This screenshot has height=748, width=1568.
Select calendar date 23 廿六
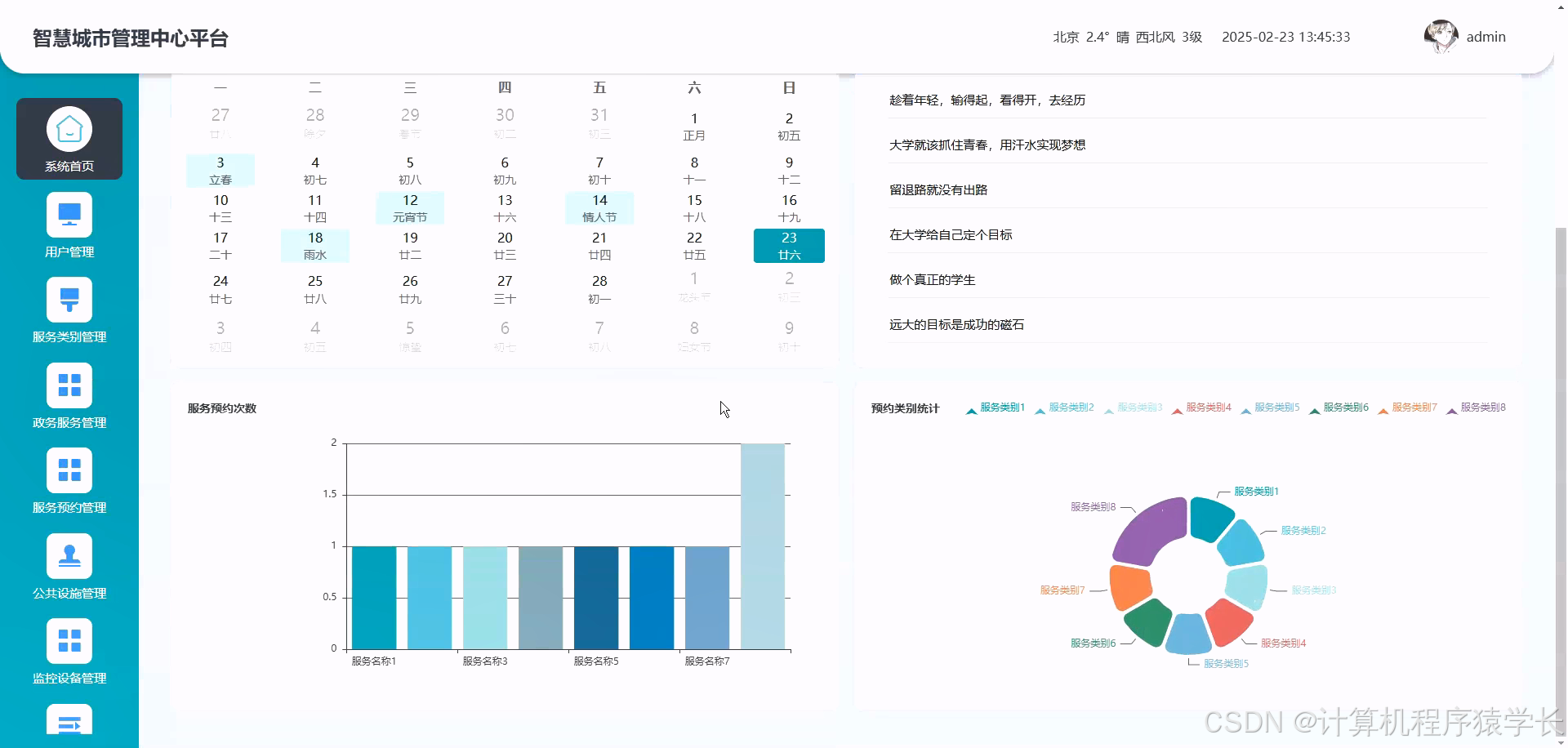(x=789, y=246)
